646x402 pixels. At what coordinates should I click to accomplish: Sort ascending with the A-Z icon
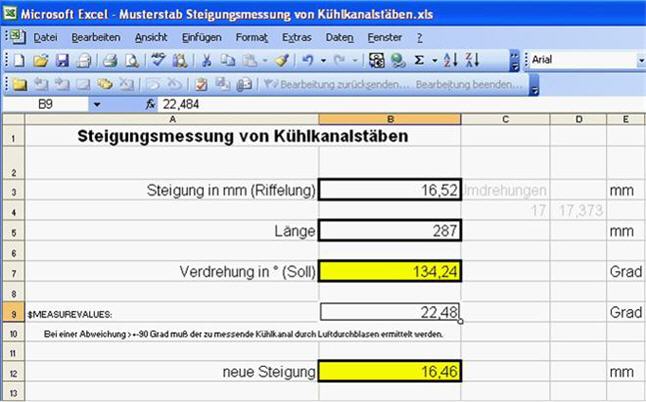[449, 61]
